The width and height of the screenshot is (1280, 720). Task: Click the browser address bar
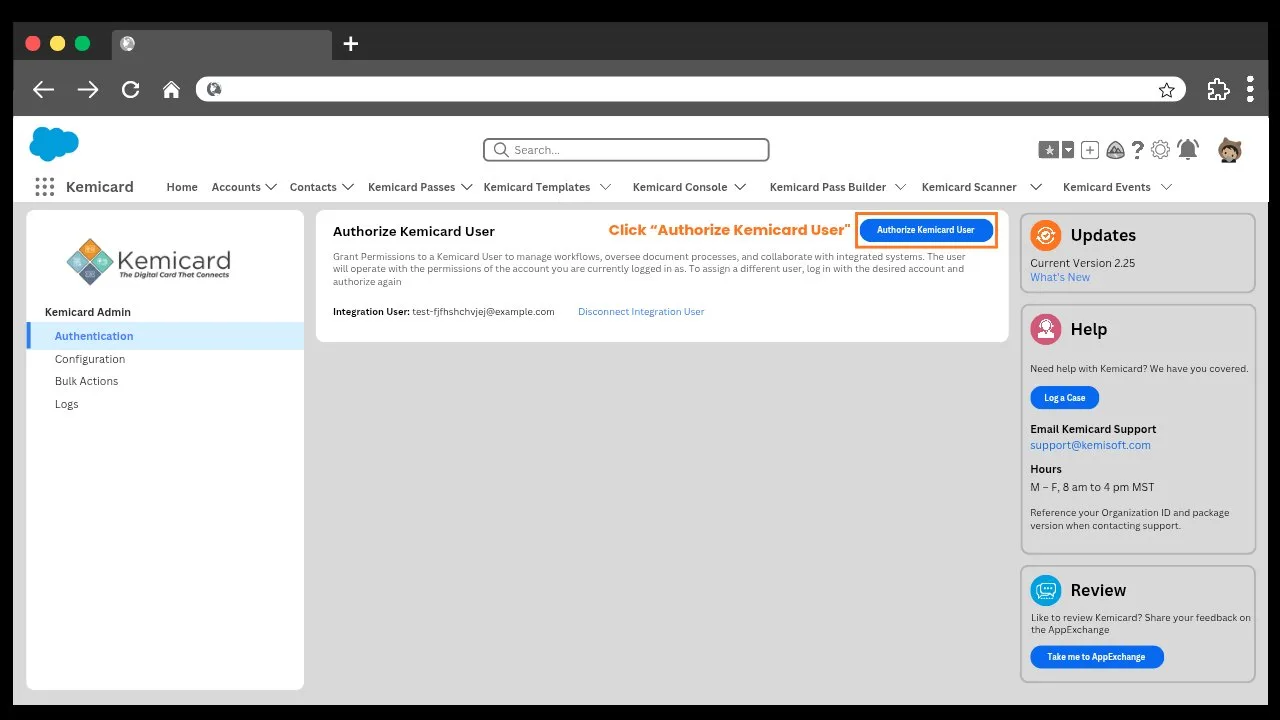pyautogui.click(x=691, y=90)
